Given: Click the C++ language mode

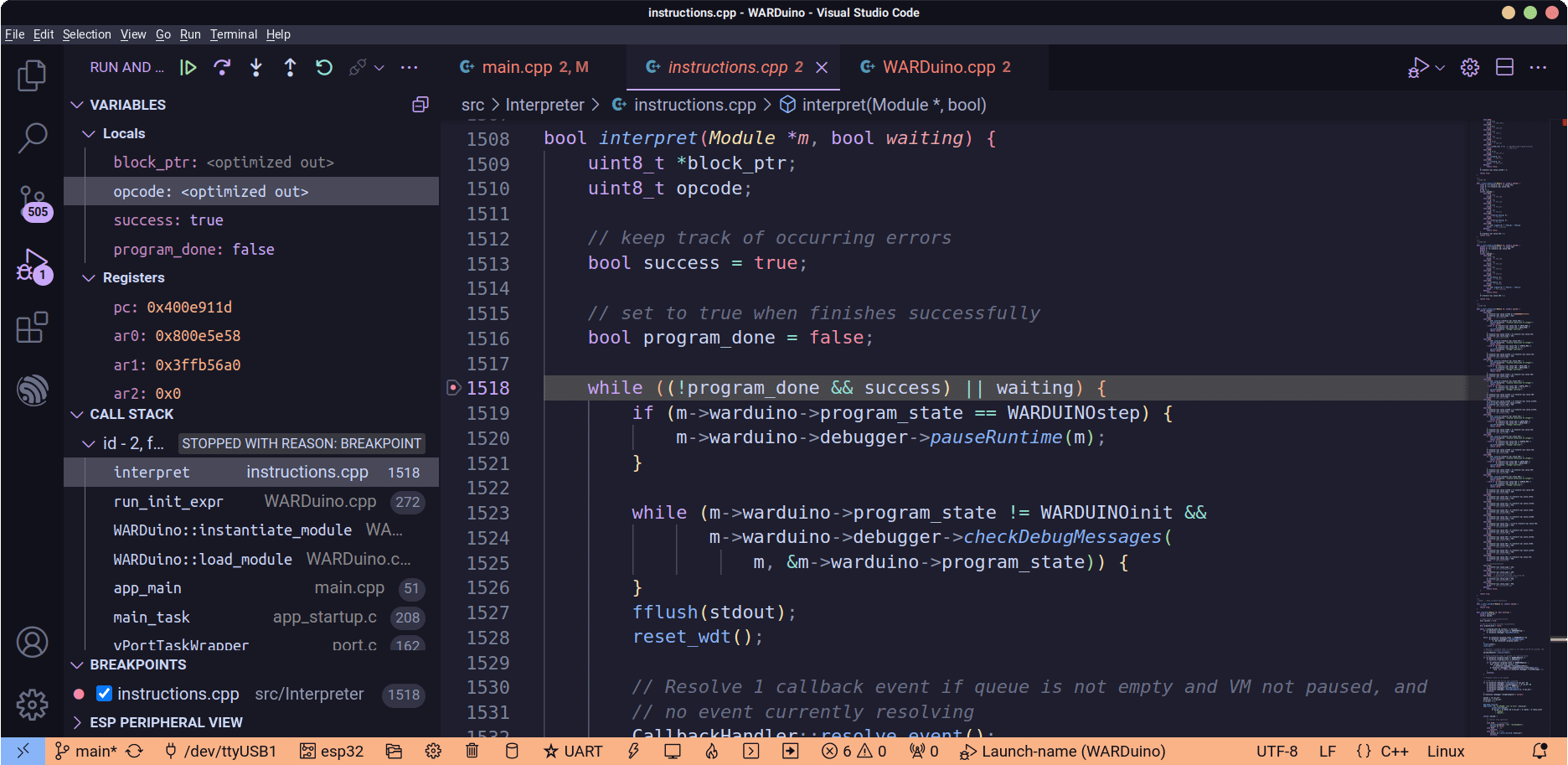Looking at the screenshot, I should 1395,752.
